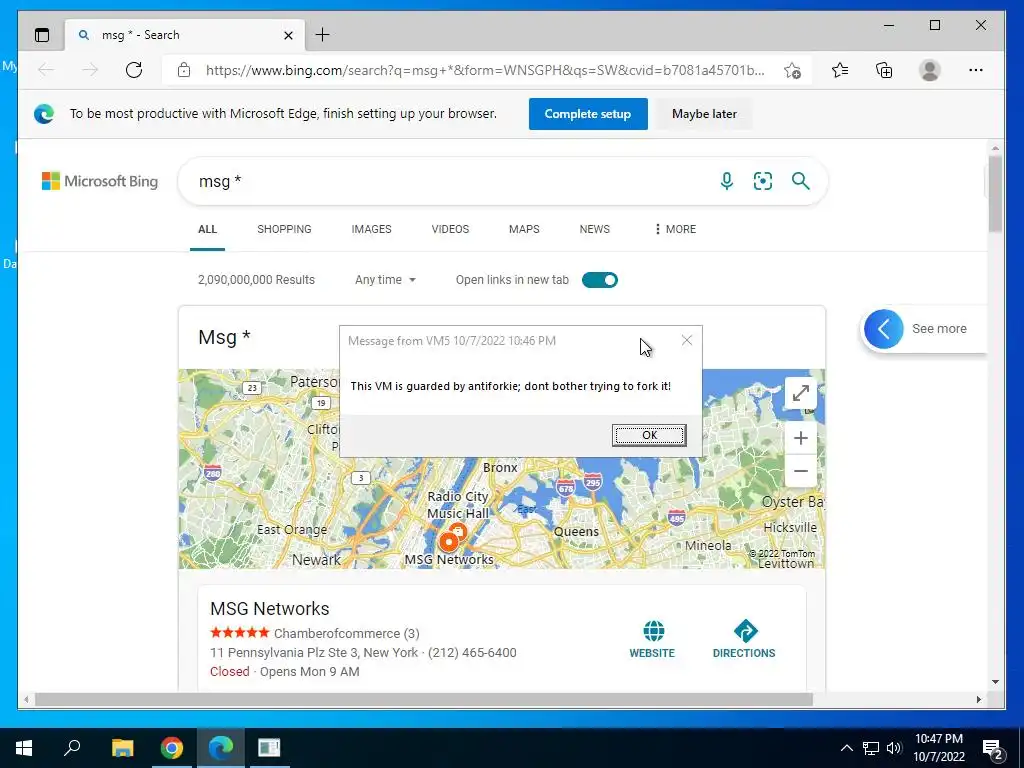
Task: Close the Message from VM5 dialog
Action: 686,340
